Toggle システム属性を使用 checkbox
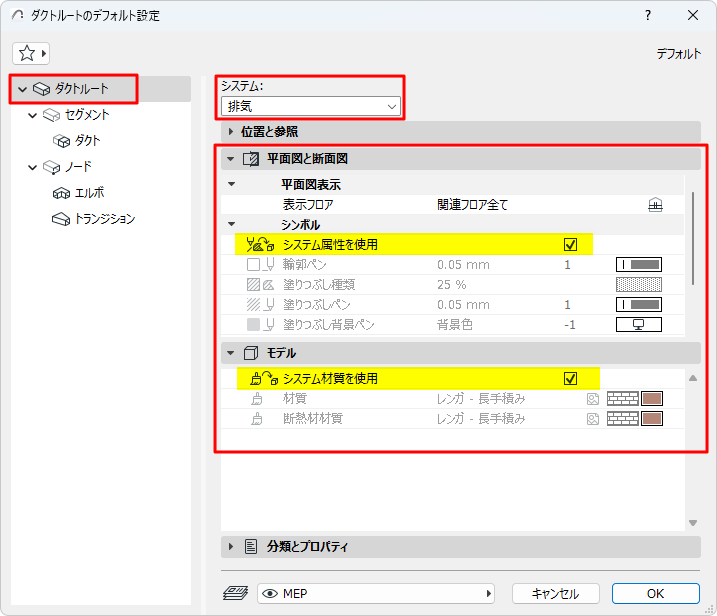This screenshot has height=616, width=717. [x=570, y=245]
